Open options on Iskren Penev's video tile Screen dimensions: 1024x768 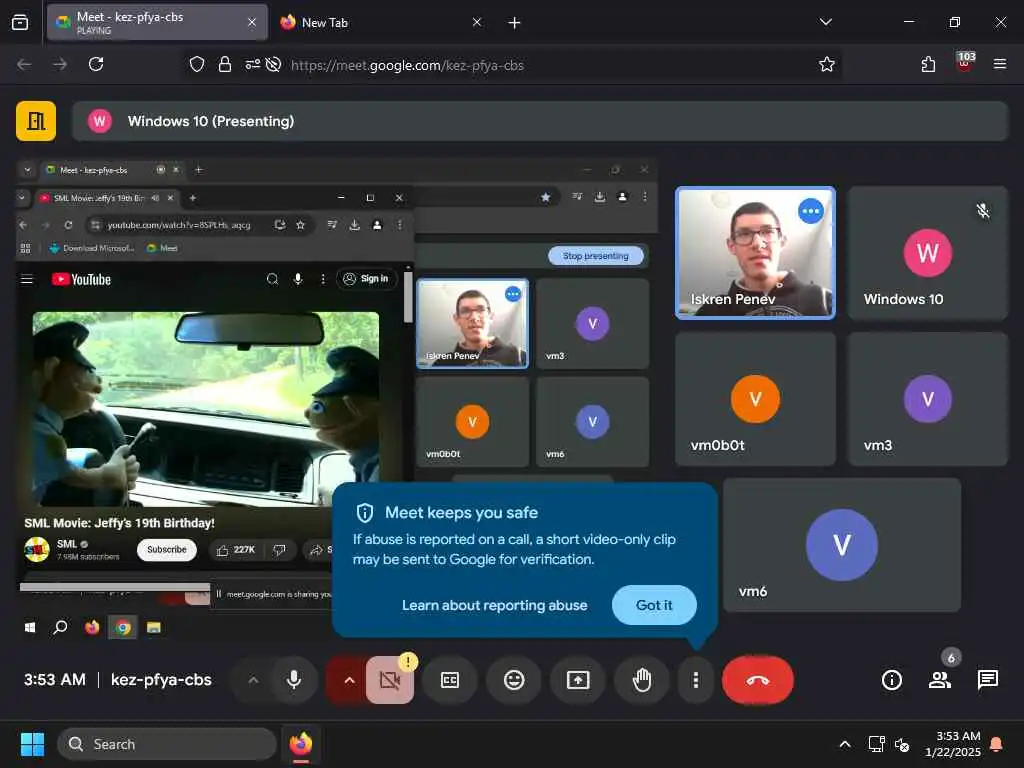coord(810,211)
